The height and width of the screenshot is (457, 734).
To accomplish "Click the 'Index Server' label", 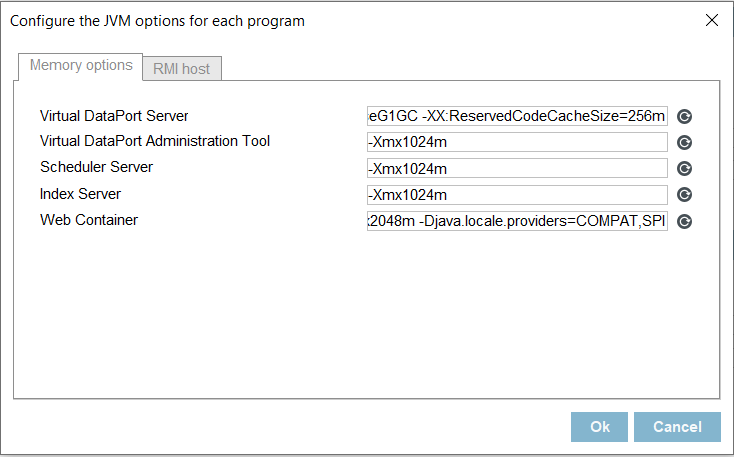I will pos(80,194).
